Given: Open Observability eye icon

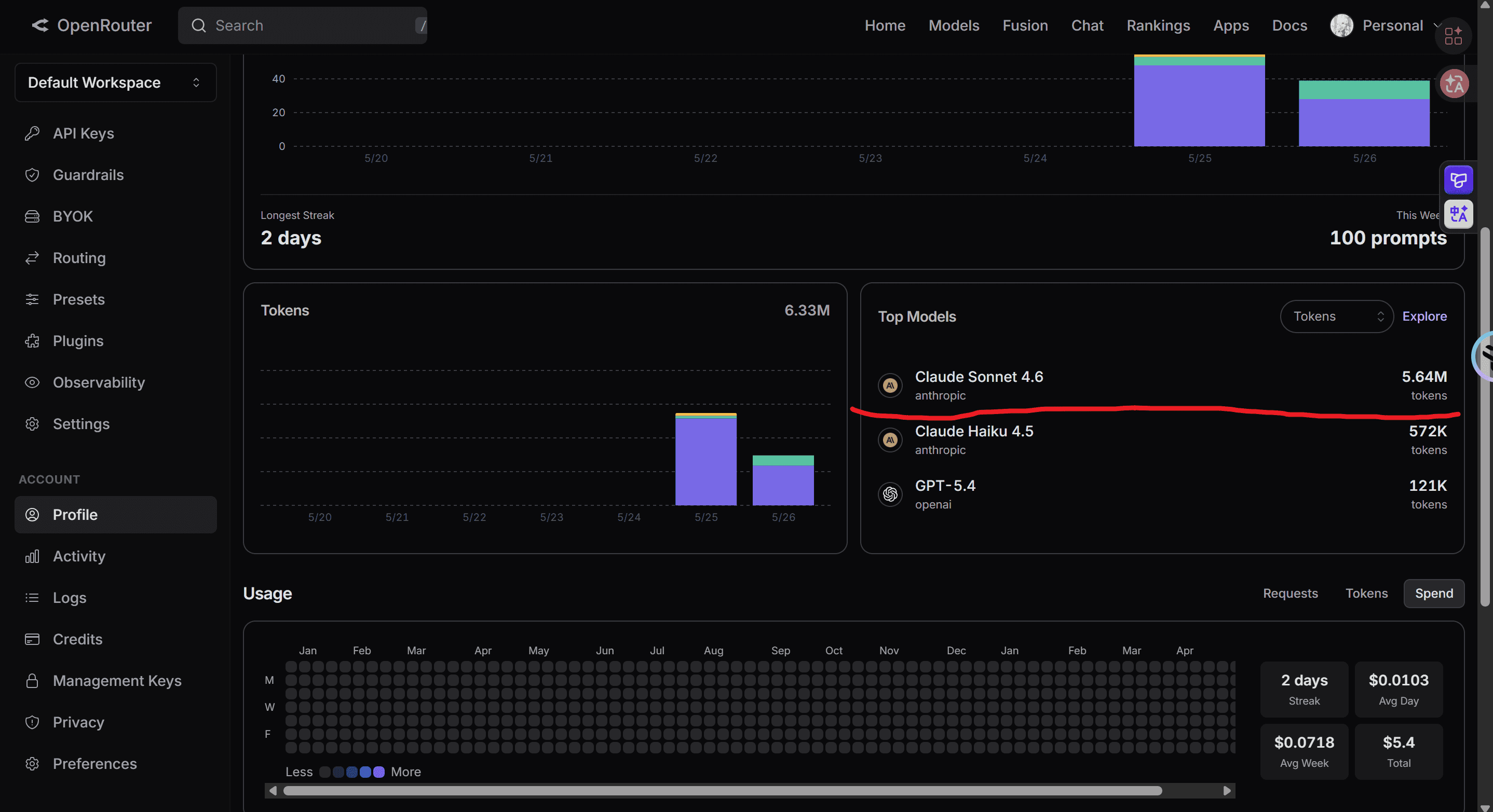Looking at the screenshot, I should point(33,383).
